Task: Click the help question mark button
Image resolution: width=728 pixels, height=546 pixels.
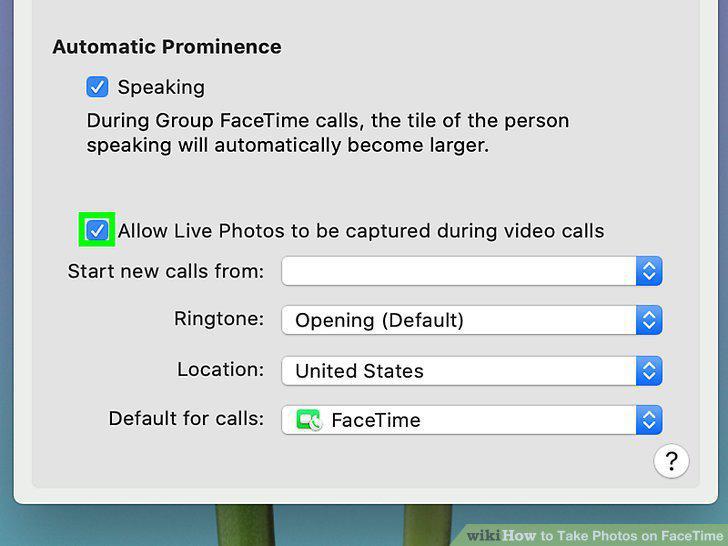Action: point(671,461)
